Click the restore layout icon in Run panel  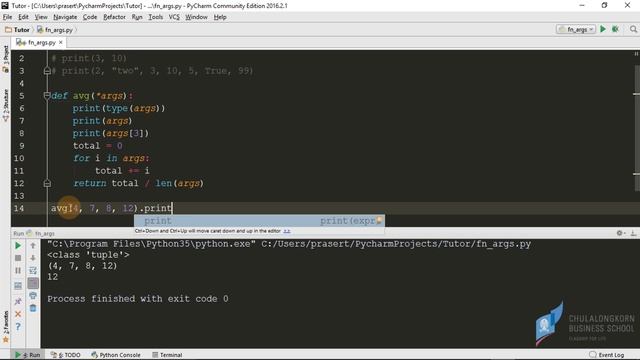point(18,286)
